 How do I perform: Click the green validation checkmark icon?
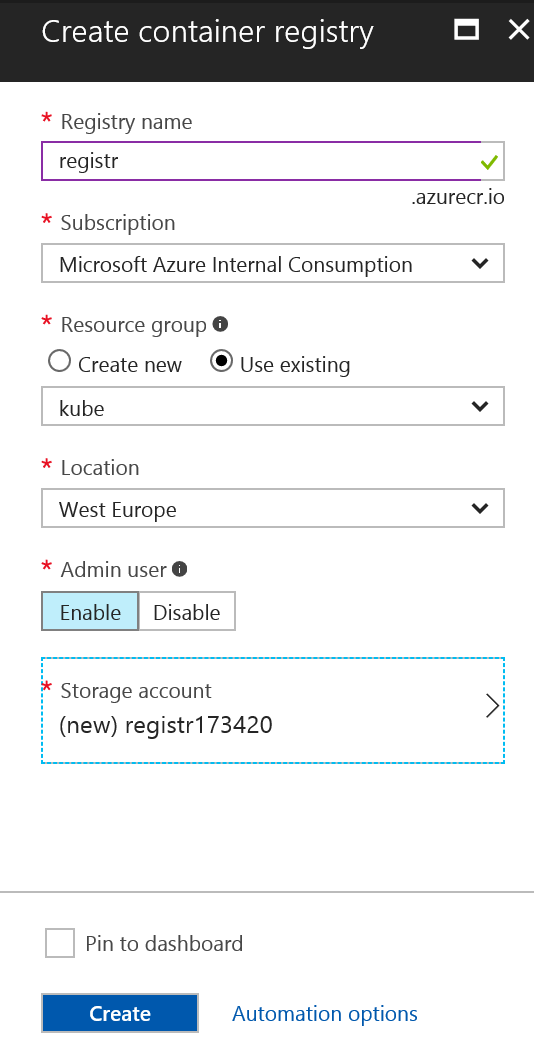[x=489, y=162]
